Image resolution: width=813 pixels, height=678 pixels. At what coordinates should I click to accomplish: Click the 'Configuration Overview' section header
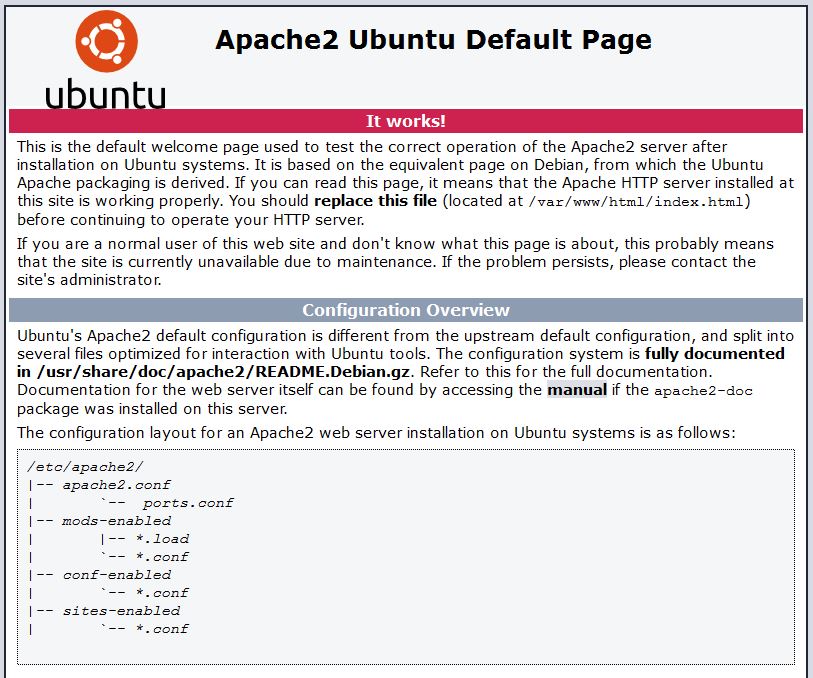[x=406, y=310]
